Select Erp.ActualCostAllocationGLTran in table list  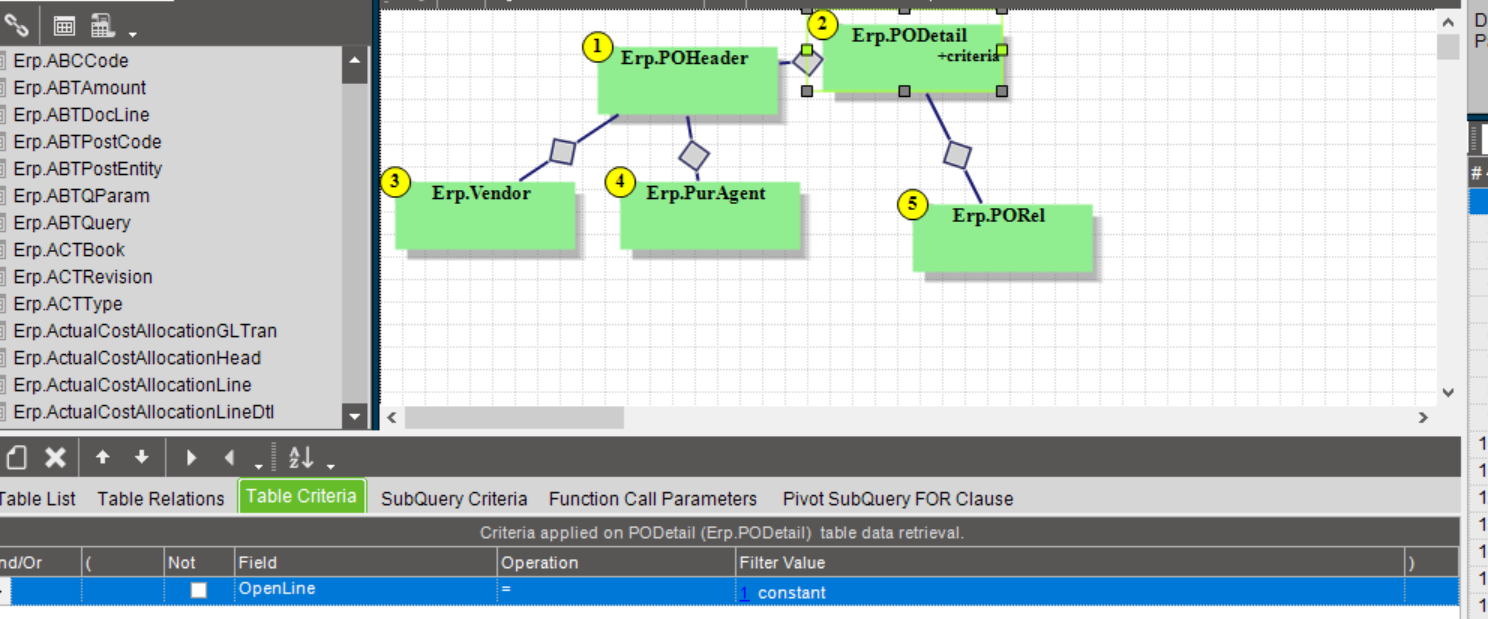click(145, 331)
